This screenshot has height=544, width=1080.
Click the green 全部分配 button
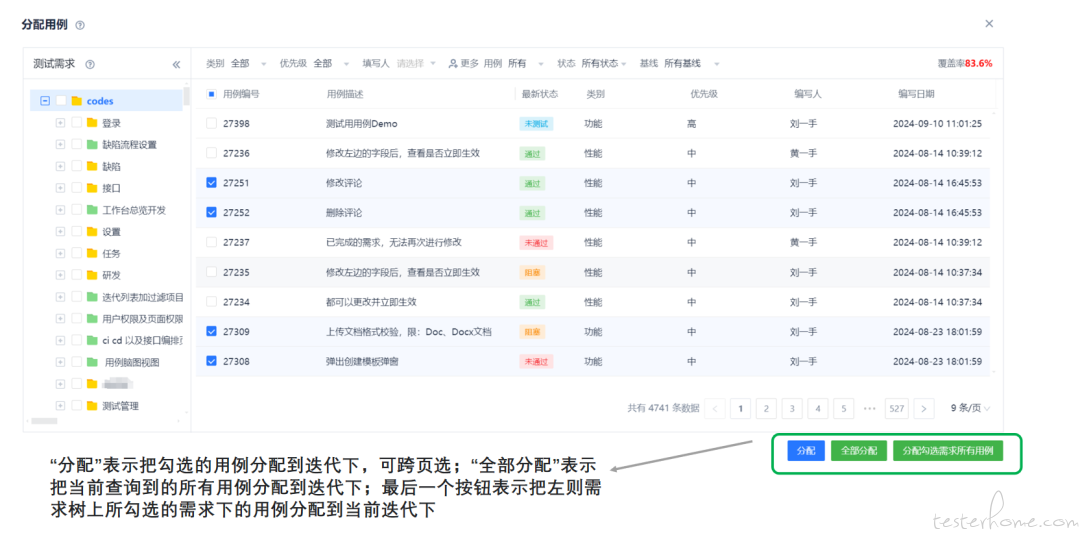(858, 451)
